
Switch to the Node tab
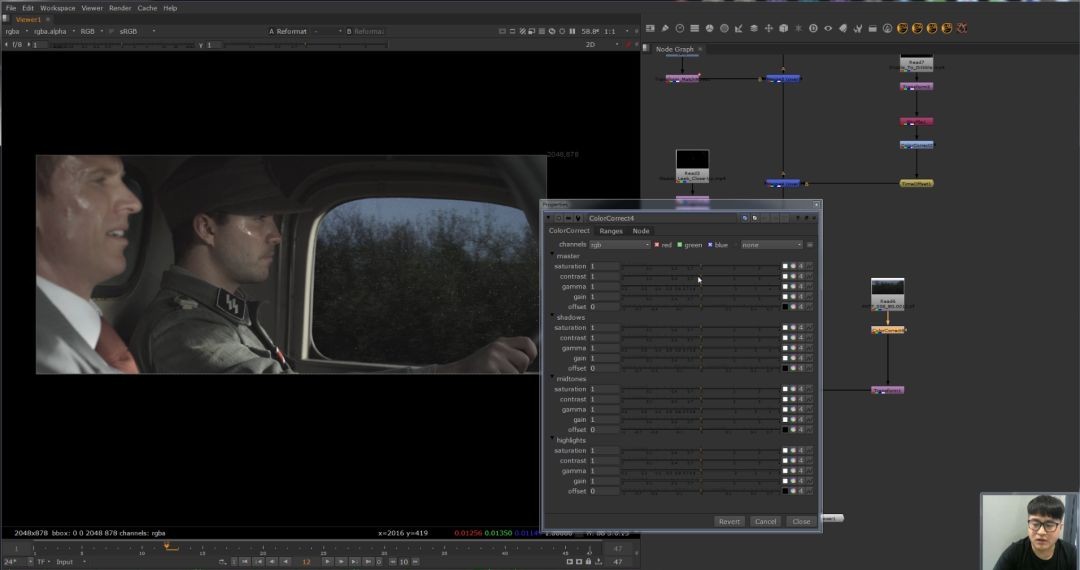641,231
